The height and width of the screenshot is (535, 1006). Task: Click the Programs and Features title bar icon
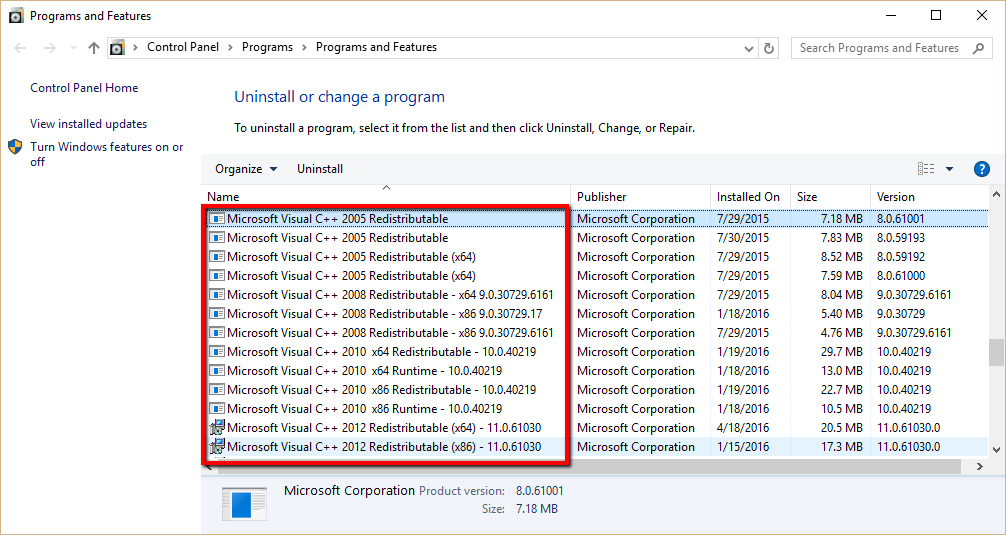[x=16, y=16]
